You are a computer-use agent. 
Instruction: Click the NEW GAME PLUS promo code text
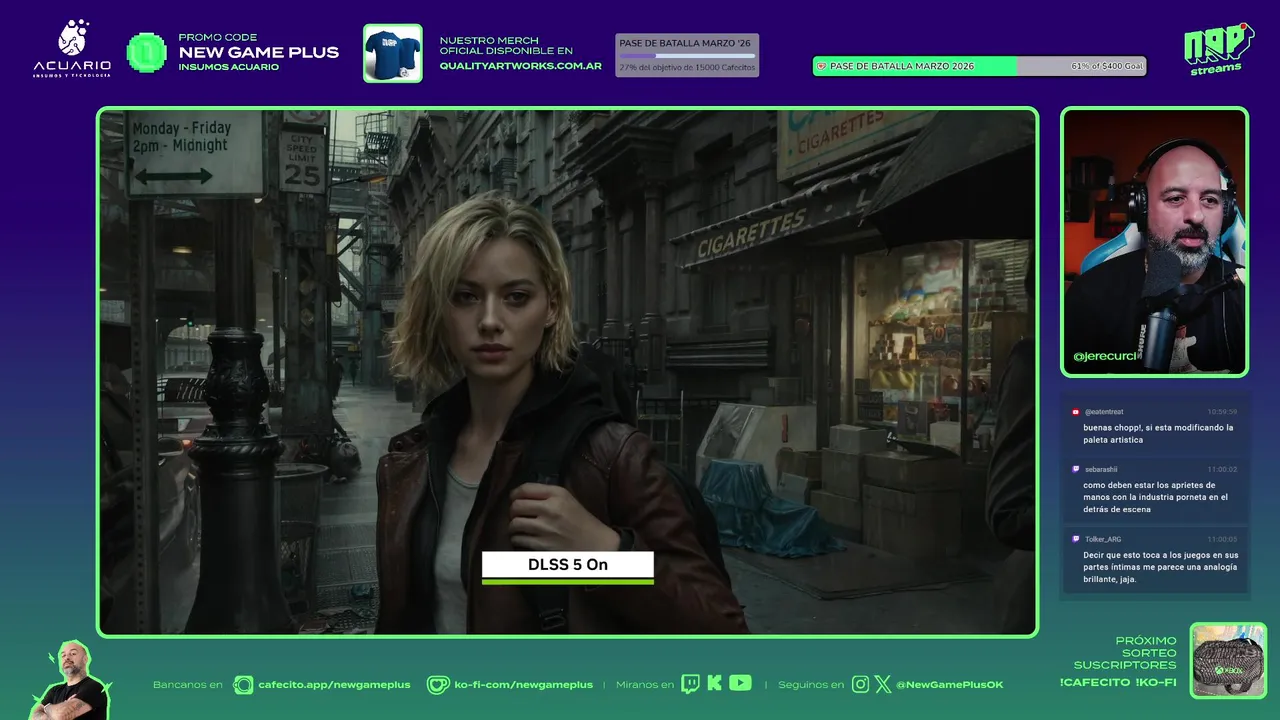(259, 53)
